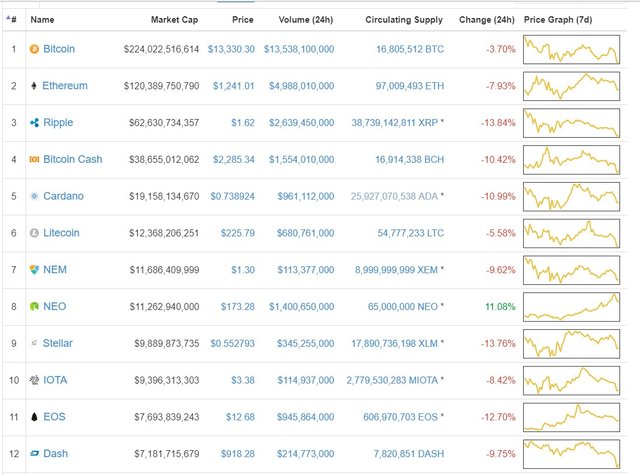Sort by Circulating Supply column header
Viewport: 640px width, 475px height.
click(404, 20)
